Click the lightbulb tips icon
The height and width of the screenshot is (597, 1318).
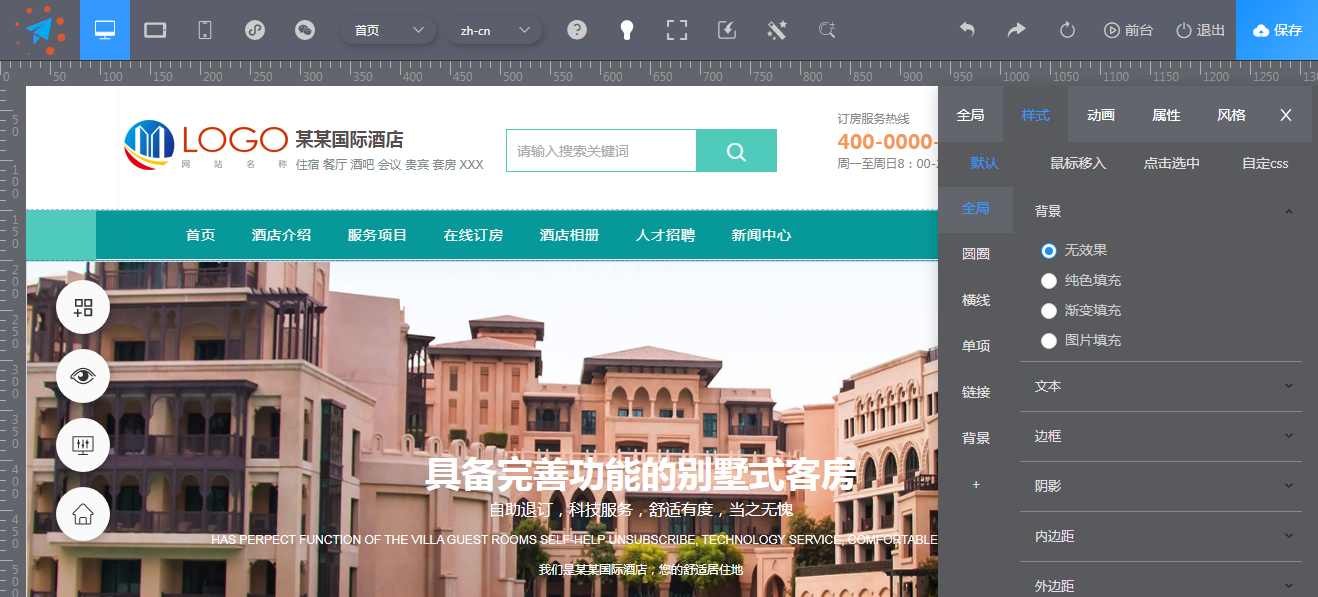[626, 29]
